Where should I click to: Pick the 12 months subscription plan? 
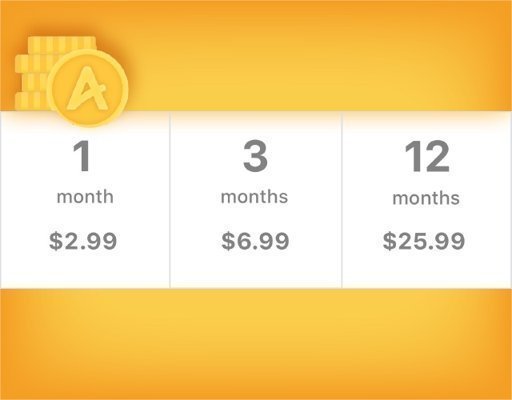(x=427, y=200)
